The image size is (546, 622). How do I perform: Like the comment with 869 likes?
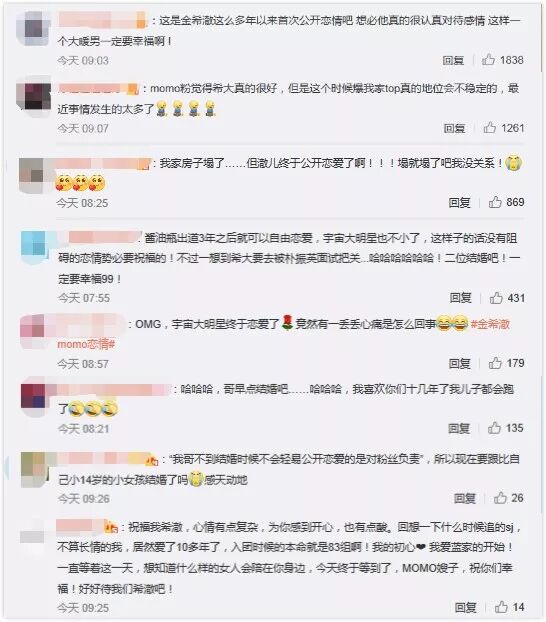pyautogui.click(x=495, y=202)
